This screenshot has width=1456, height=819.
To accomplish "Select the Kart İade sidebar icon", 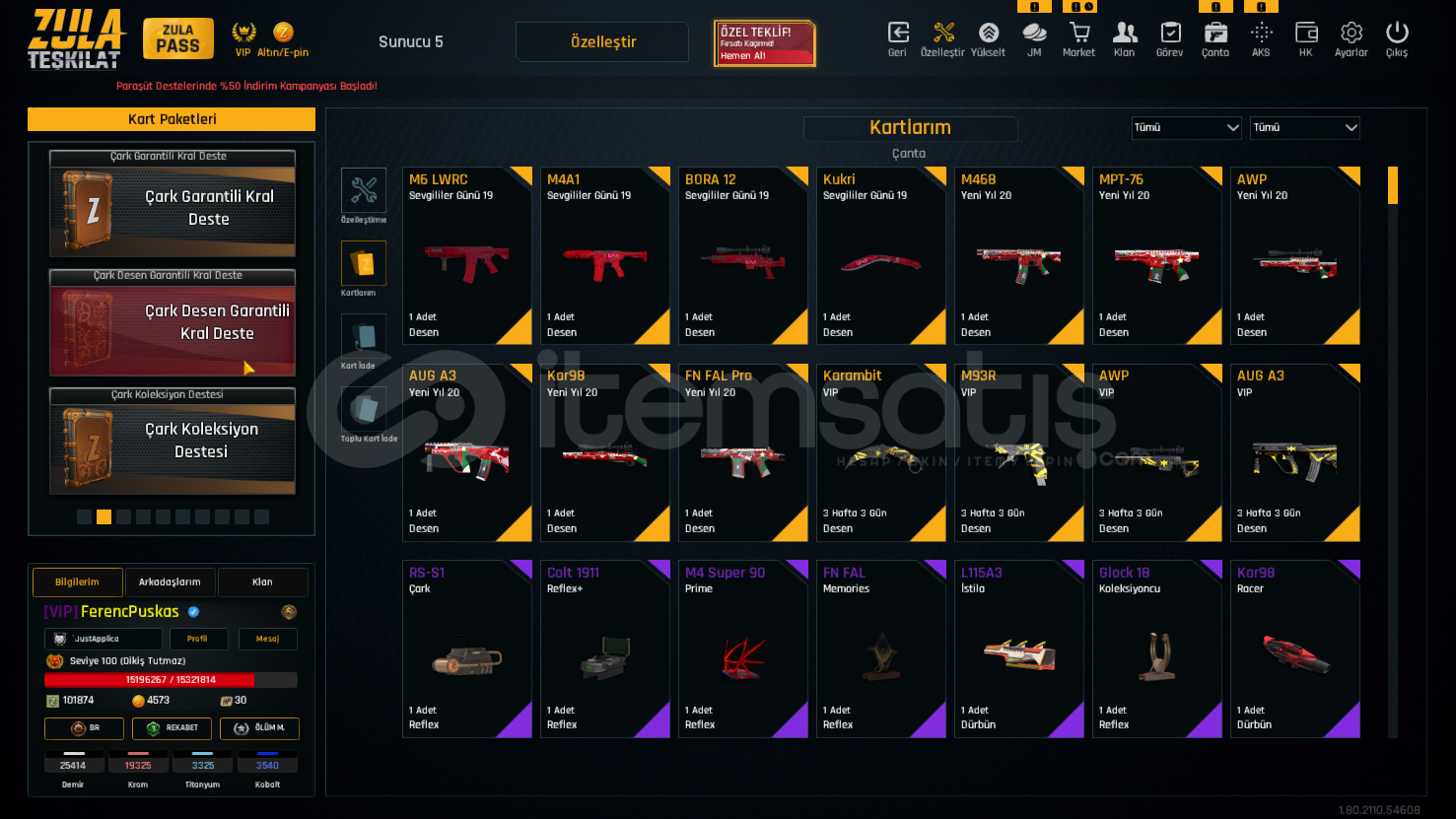I will coord(364,337).
